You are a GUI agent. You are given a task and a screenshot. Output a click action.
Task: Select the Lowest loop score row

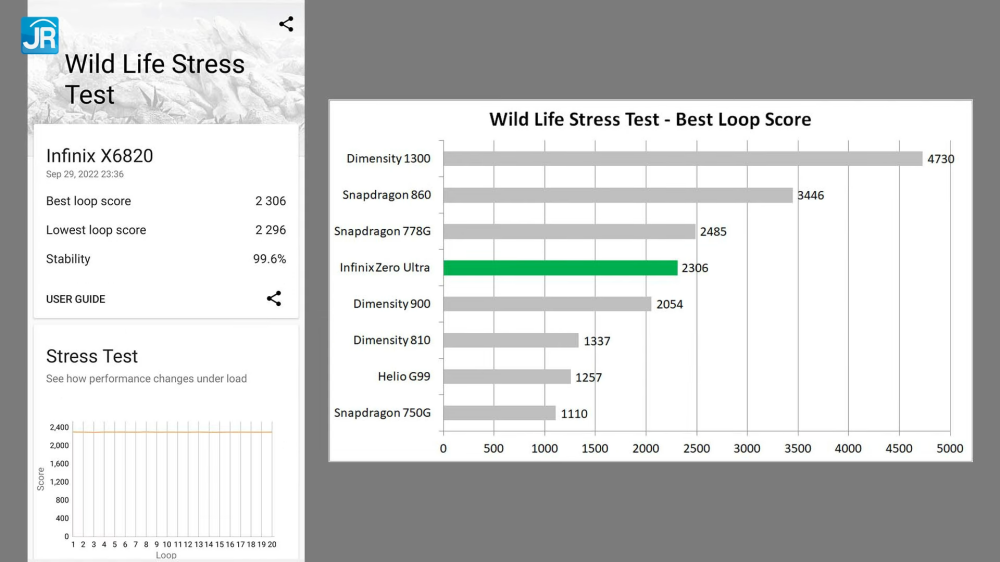pos(165,230)
